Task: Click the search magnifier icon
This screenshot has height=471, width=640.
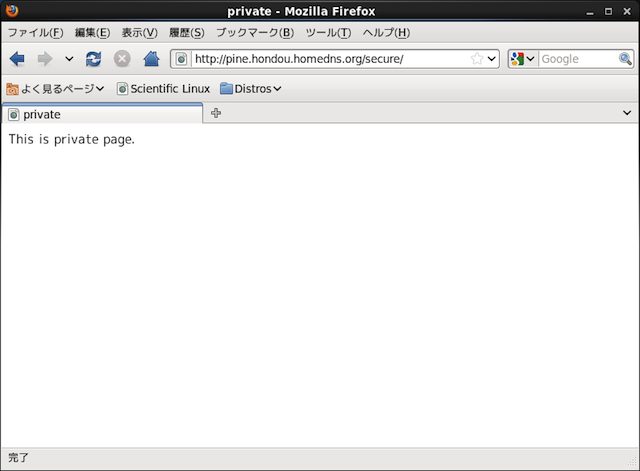Action: point(625,59)
